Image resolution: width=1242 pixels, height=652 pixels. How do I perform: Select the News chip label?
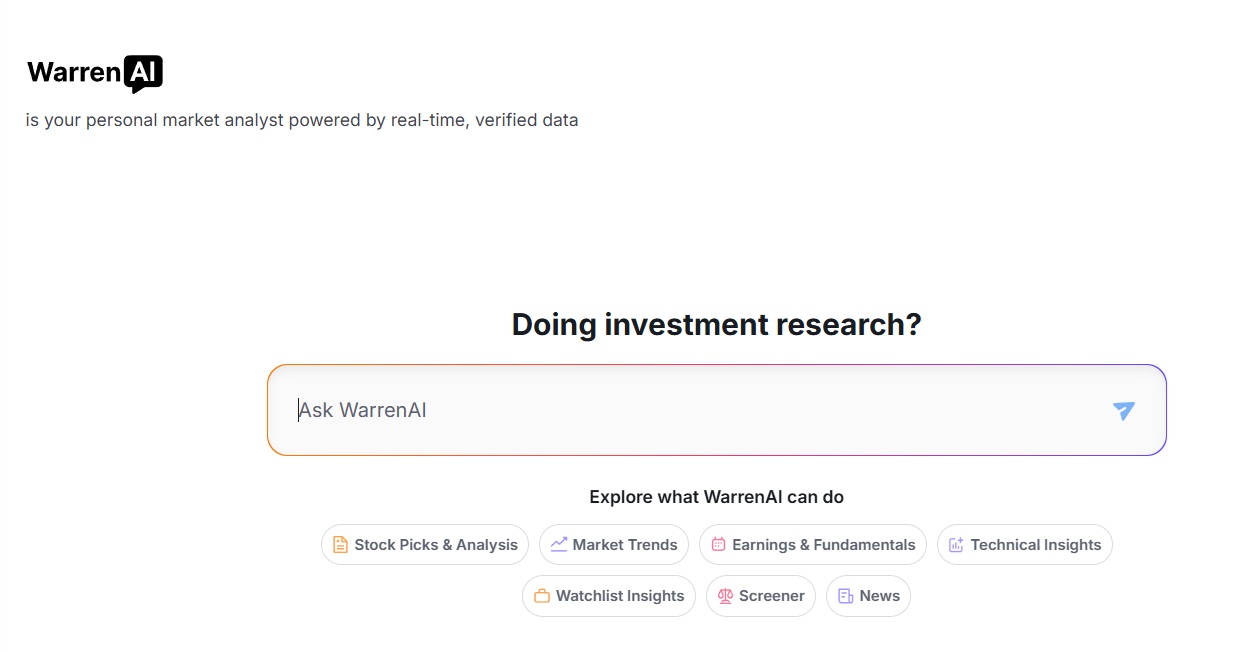tap(880, 596)
